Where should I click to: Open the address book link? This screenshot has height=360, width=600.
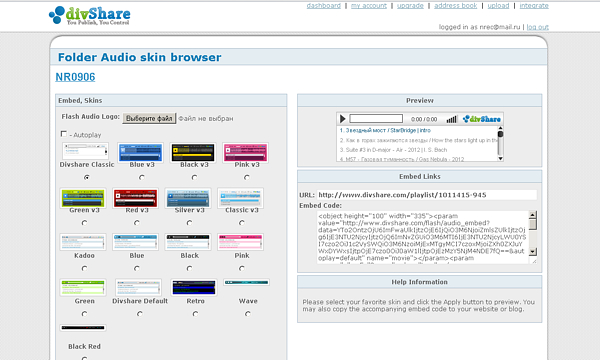click(x=455, y=6)
